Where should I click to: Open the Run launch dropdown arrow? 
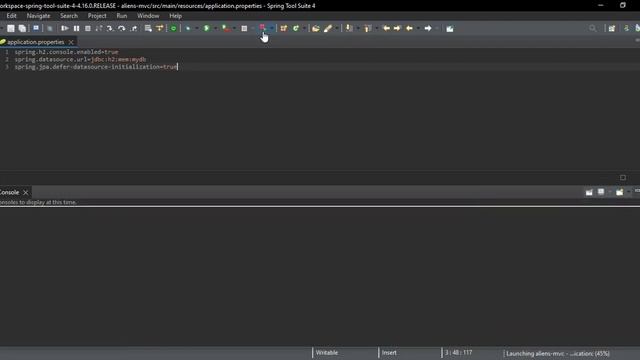point(215,28)
